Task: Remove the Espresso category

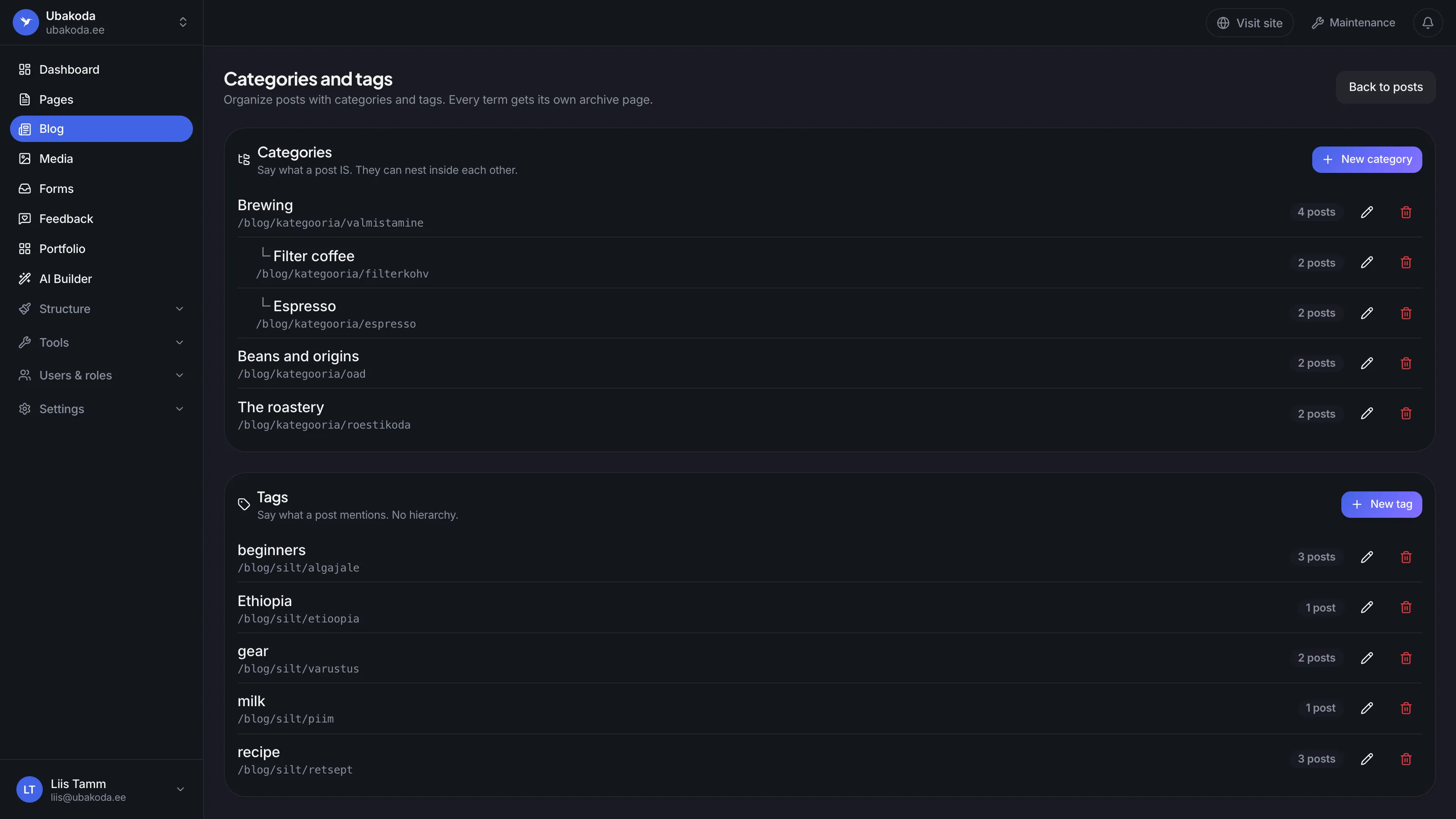Action: (1406, 313)
